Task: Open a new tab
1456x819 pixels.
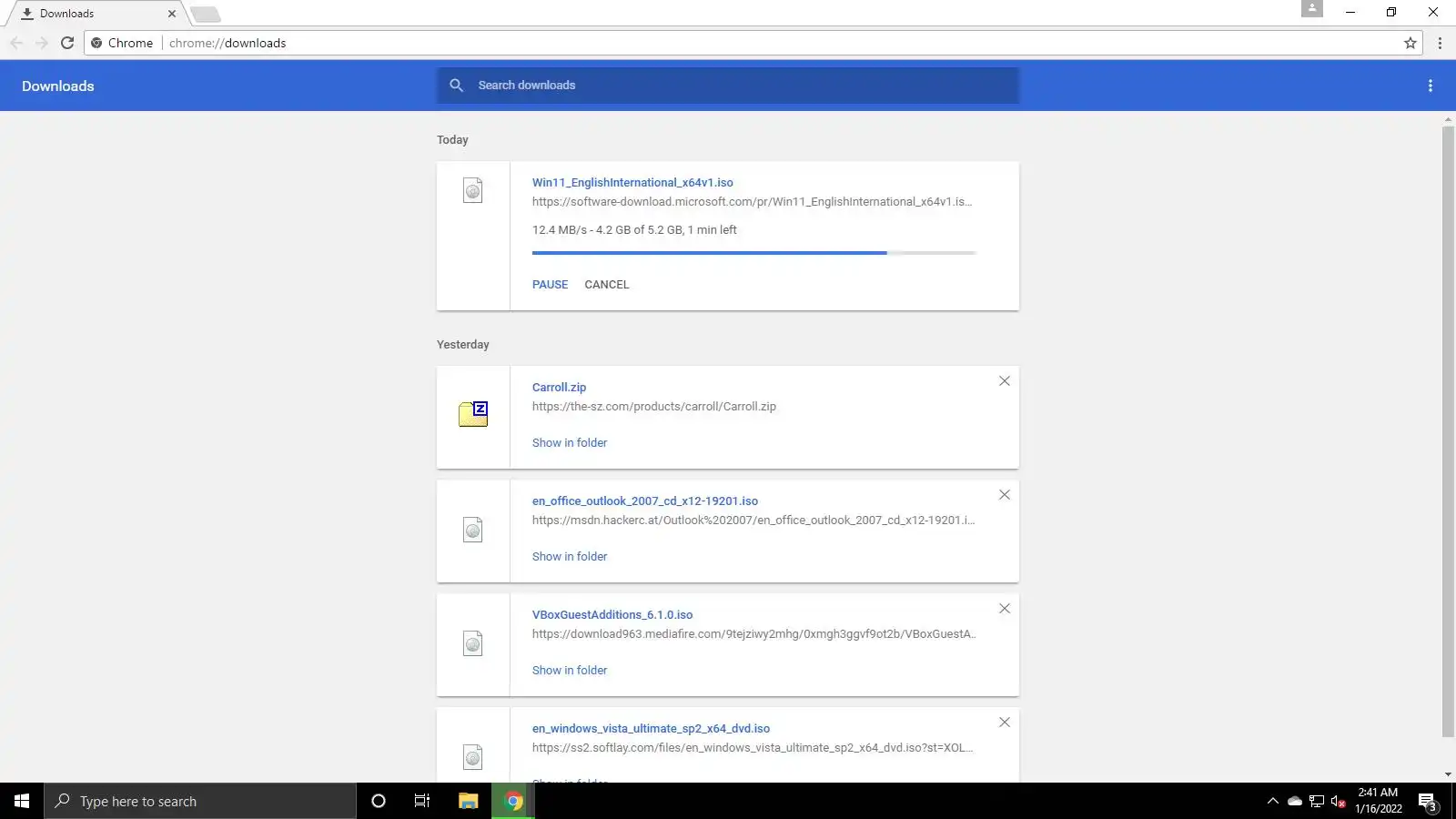Action: pyautogui.click(x=206, y=14)
